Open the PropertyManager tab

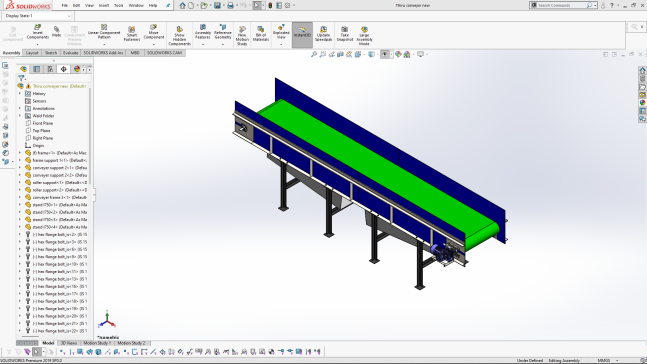click(x=37, y=69)
